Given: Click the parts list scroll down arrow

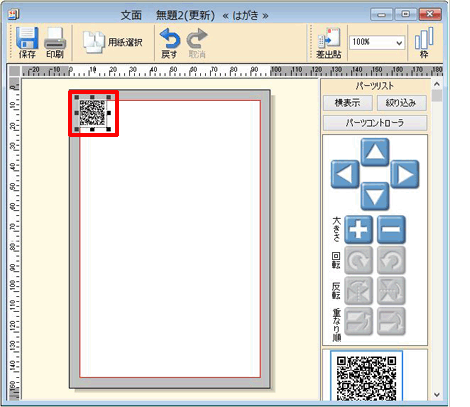Looking at the screenshot, I should pos(437,395).
